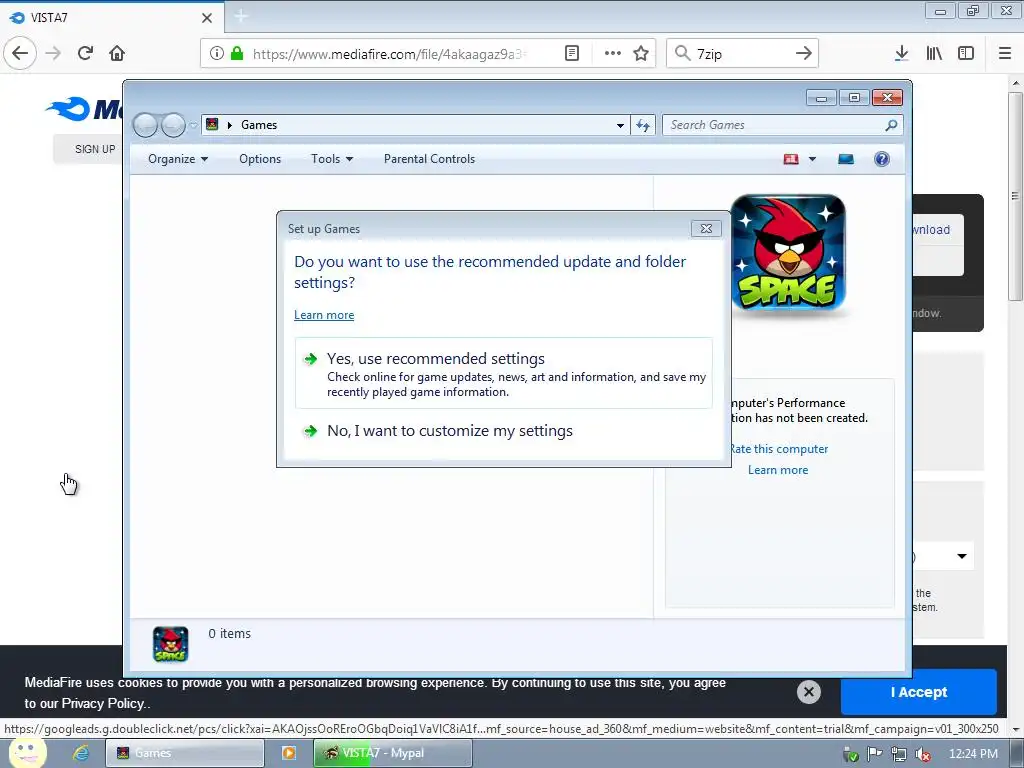Open Learn more under Rate this computer
This screenshot has width=1024, height=768.
pos(778,470)
